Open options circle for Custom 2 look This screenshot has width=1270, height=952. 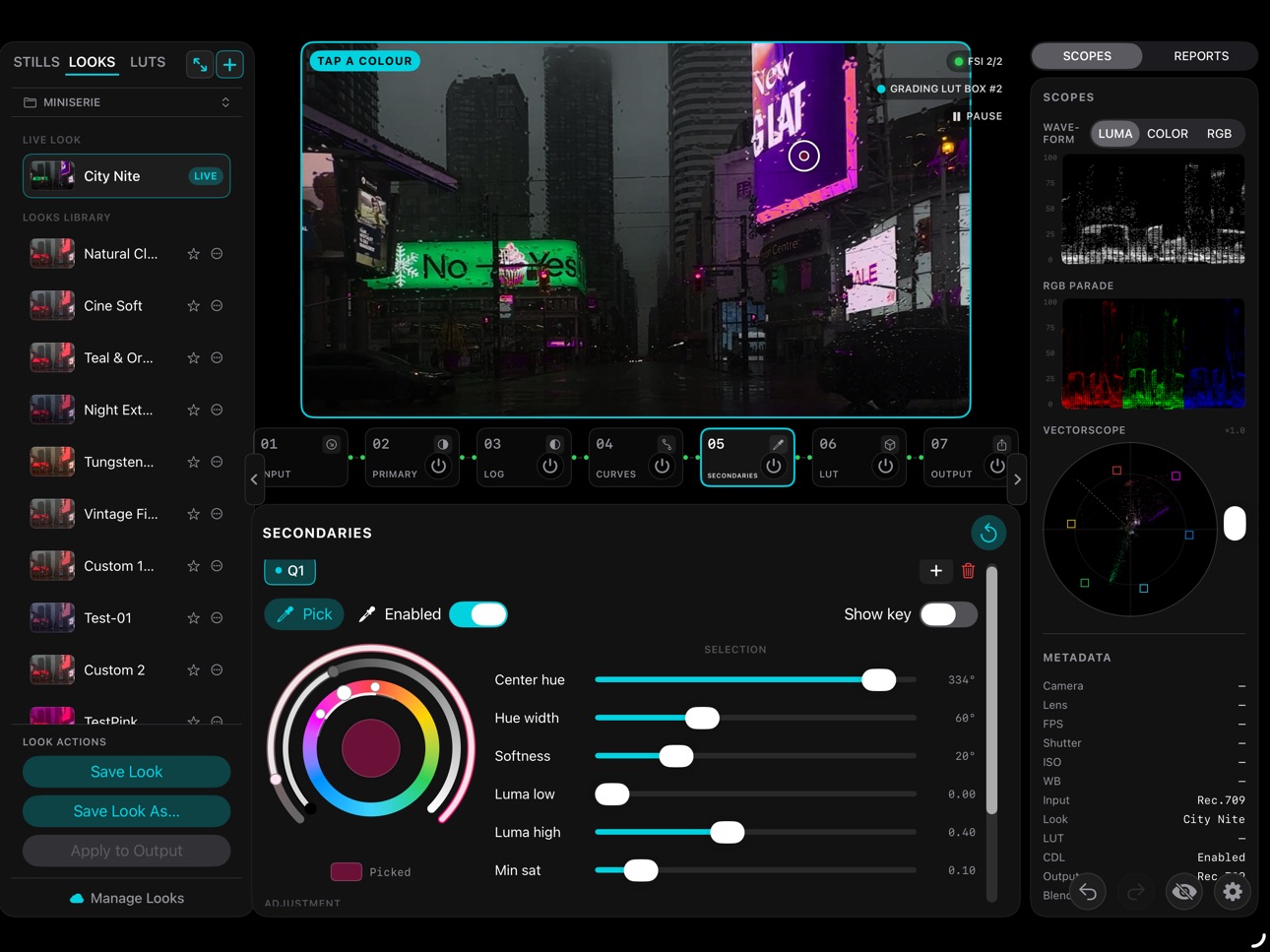[218, 670]
